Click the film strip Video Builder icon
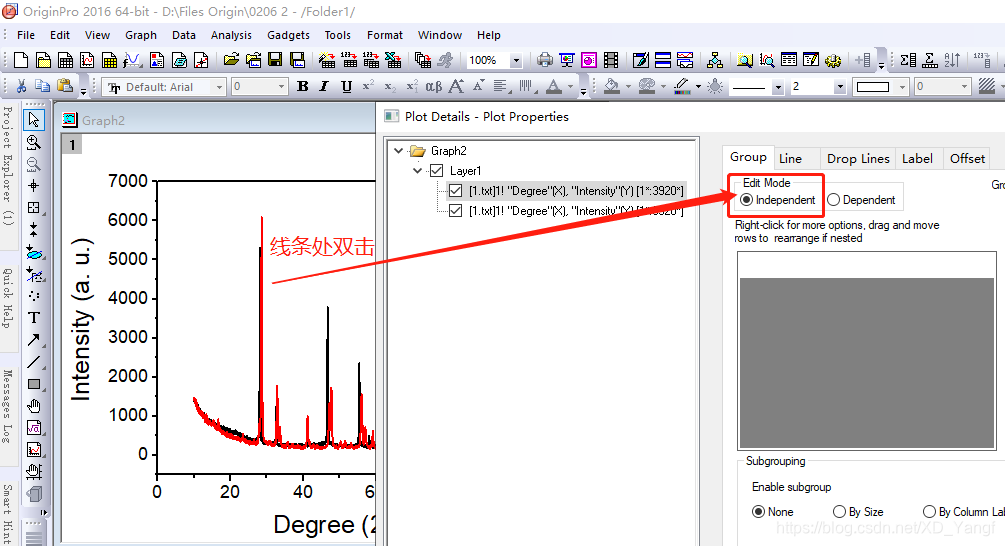 [611, 60]
